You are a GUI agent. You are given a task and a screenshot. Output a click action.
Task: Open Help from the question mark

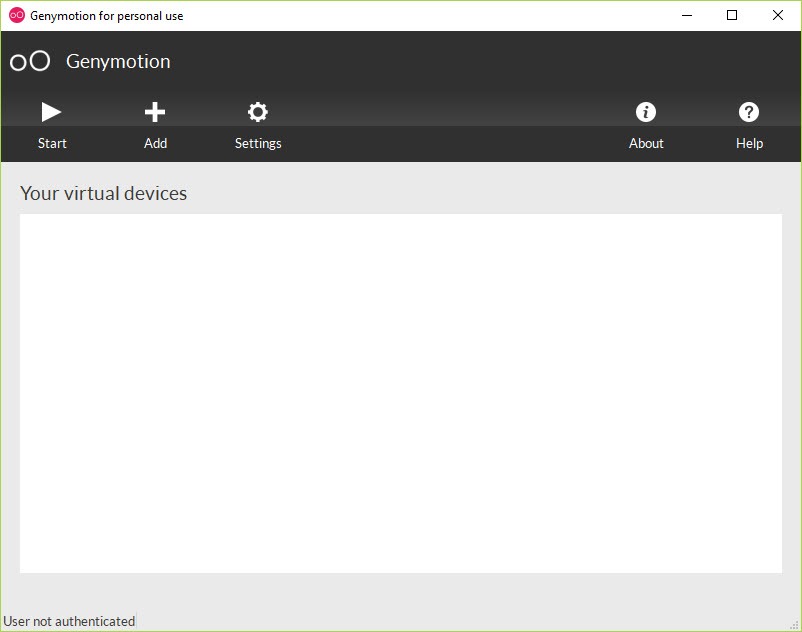[749, 125]
